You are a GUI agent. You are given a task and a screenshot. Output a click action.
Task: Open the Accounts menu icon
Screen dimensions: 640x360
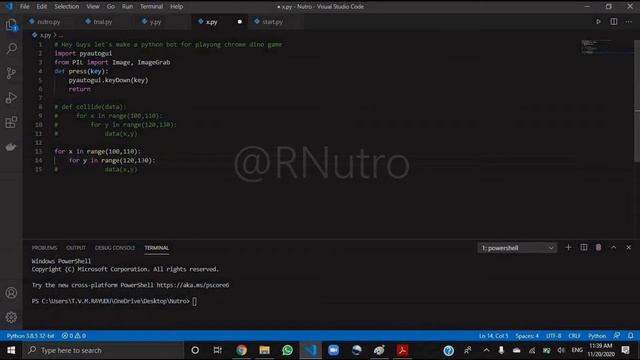11,293
